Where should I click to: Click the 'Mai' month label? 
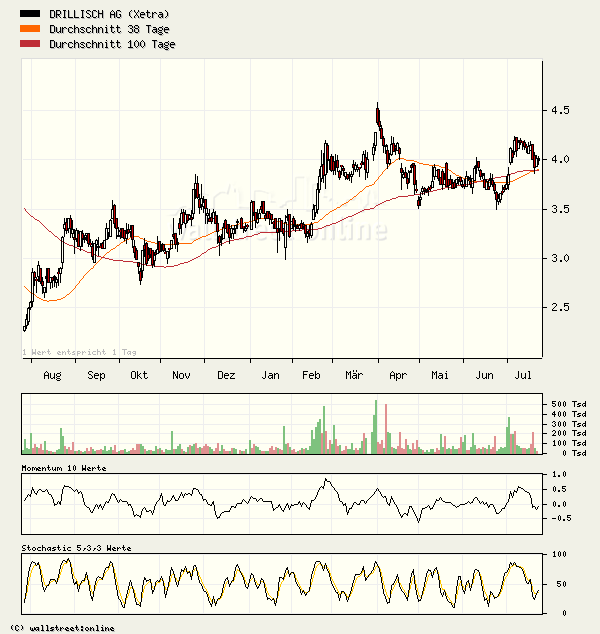pyautogui.click(x=439, y=375)
